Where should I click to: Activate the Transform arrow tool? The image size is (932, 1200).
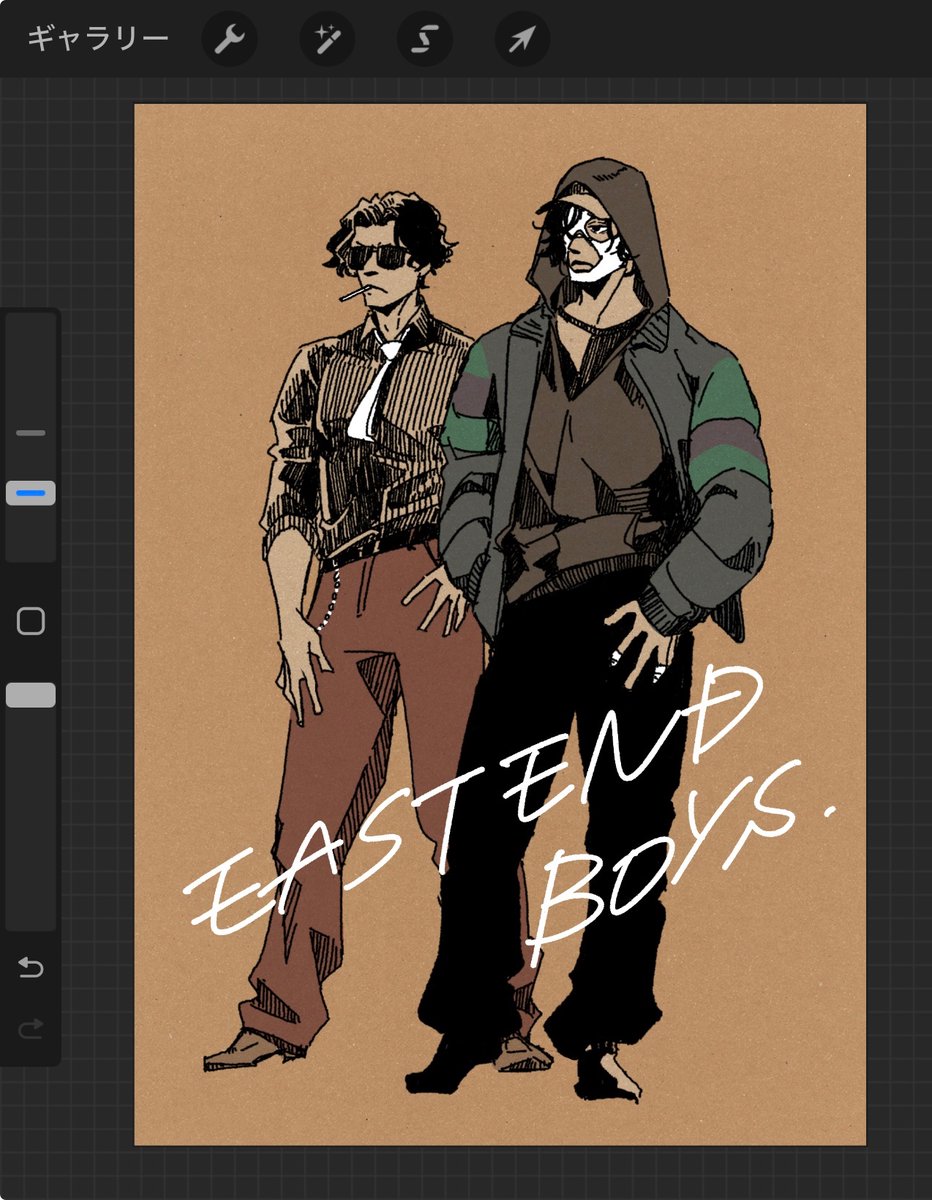coord(522,40)
